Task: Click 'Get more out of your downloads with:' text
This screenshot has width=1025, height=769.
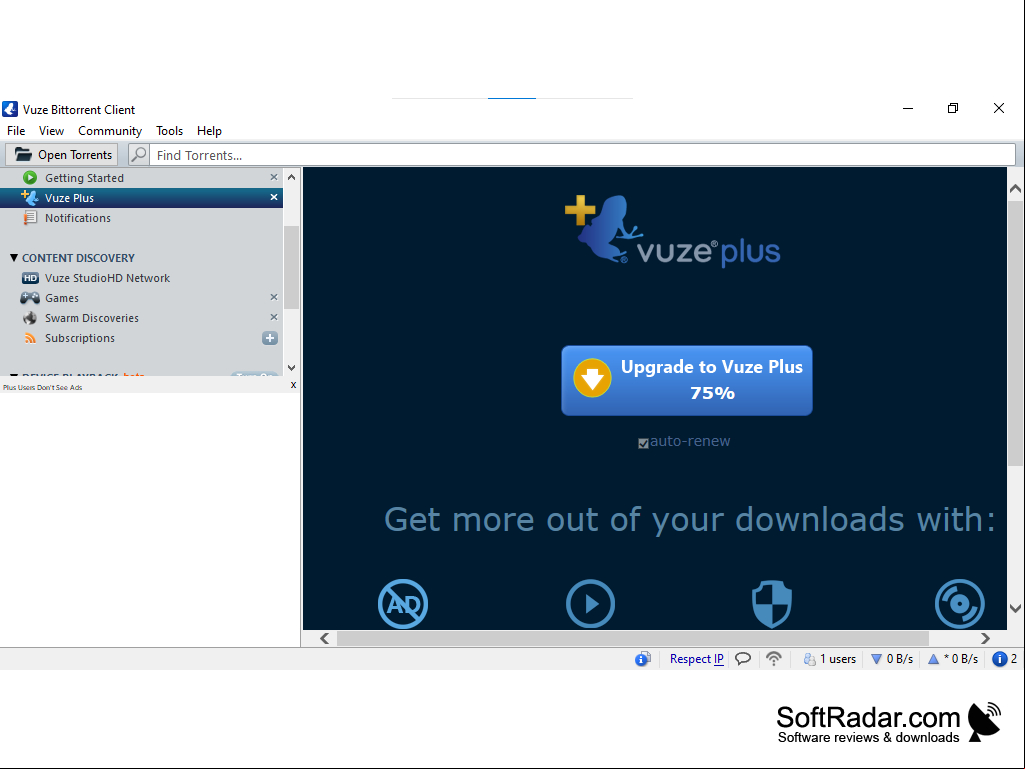Action: 690,520
